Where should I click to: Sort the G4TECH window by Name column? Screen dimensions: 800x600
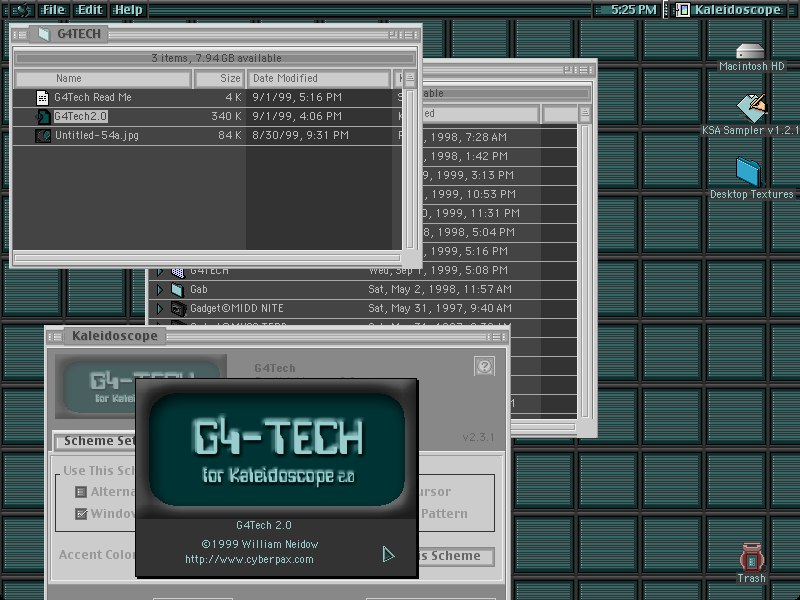click(x=103, y=79)
